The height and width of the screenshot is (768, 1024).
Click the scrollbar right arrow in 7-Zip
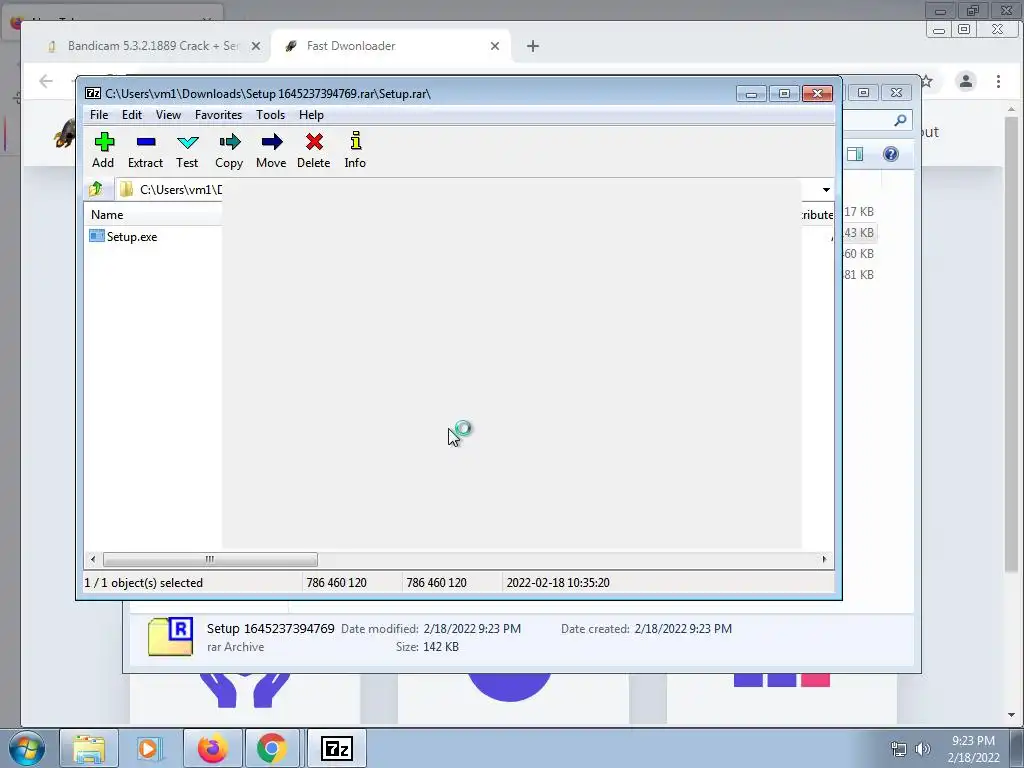pyautogui.click(x=824, y=560)
